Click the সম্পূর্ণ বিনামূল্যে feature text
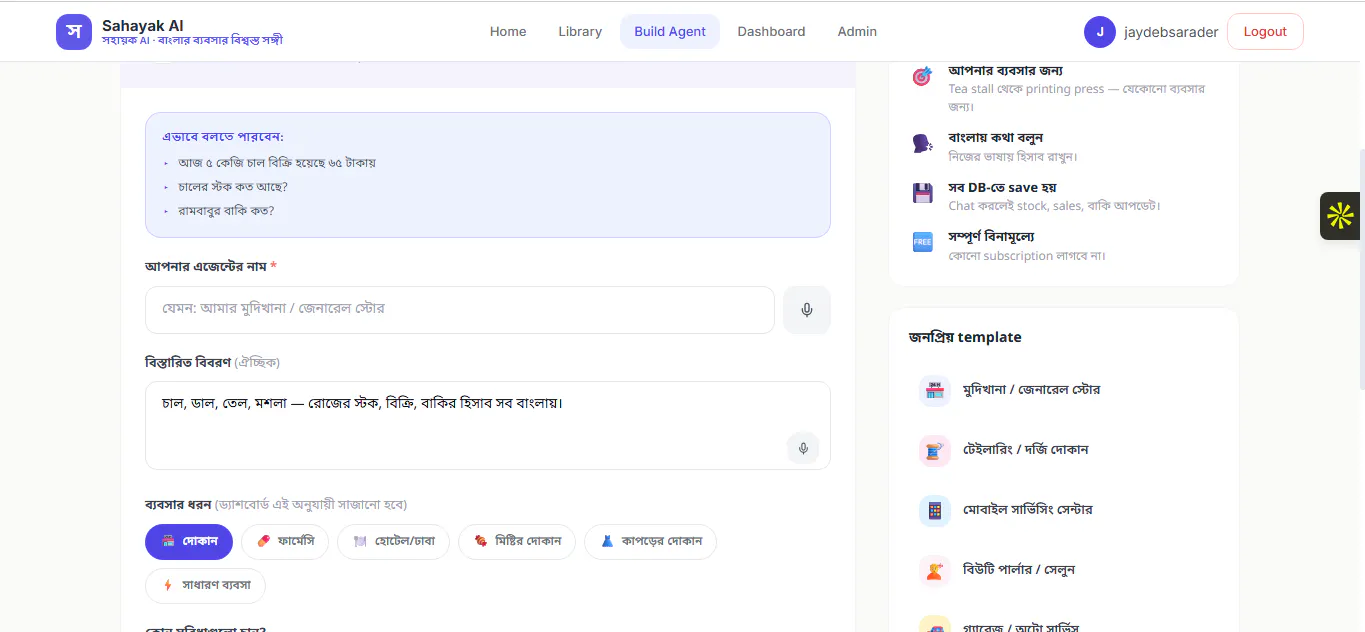This screenshot has height=632, width=1365. (991, 237)
